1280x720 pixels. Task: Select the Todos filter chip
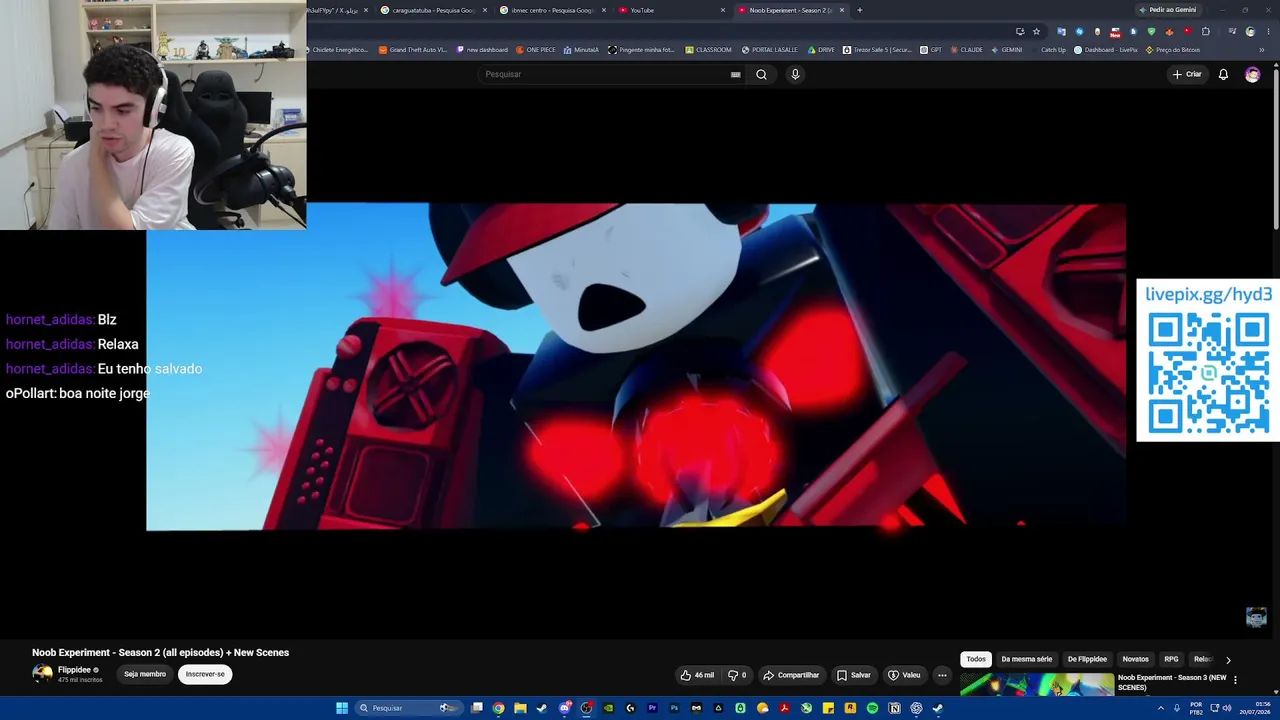point(976,659)
